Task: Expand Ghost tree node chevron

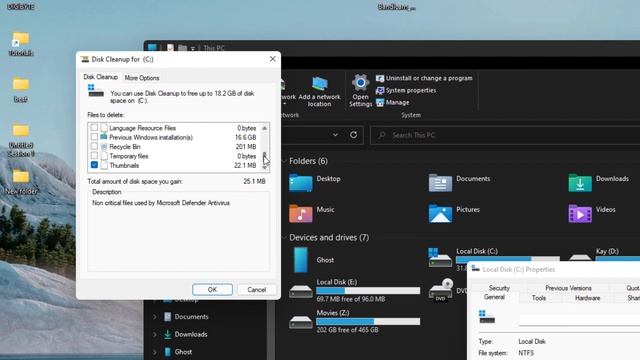Action: (155, 352)
